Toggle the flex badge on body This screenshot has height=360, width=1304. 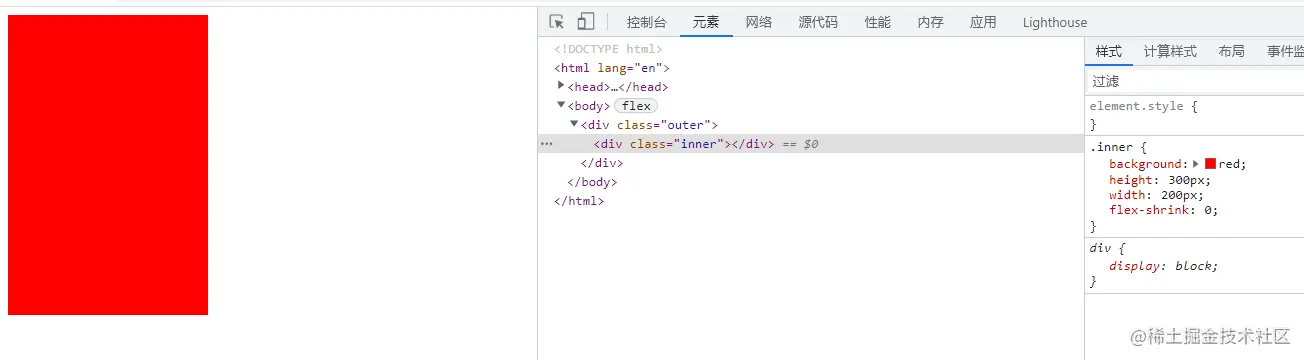pos(636,106)
